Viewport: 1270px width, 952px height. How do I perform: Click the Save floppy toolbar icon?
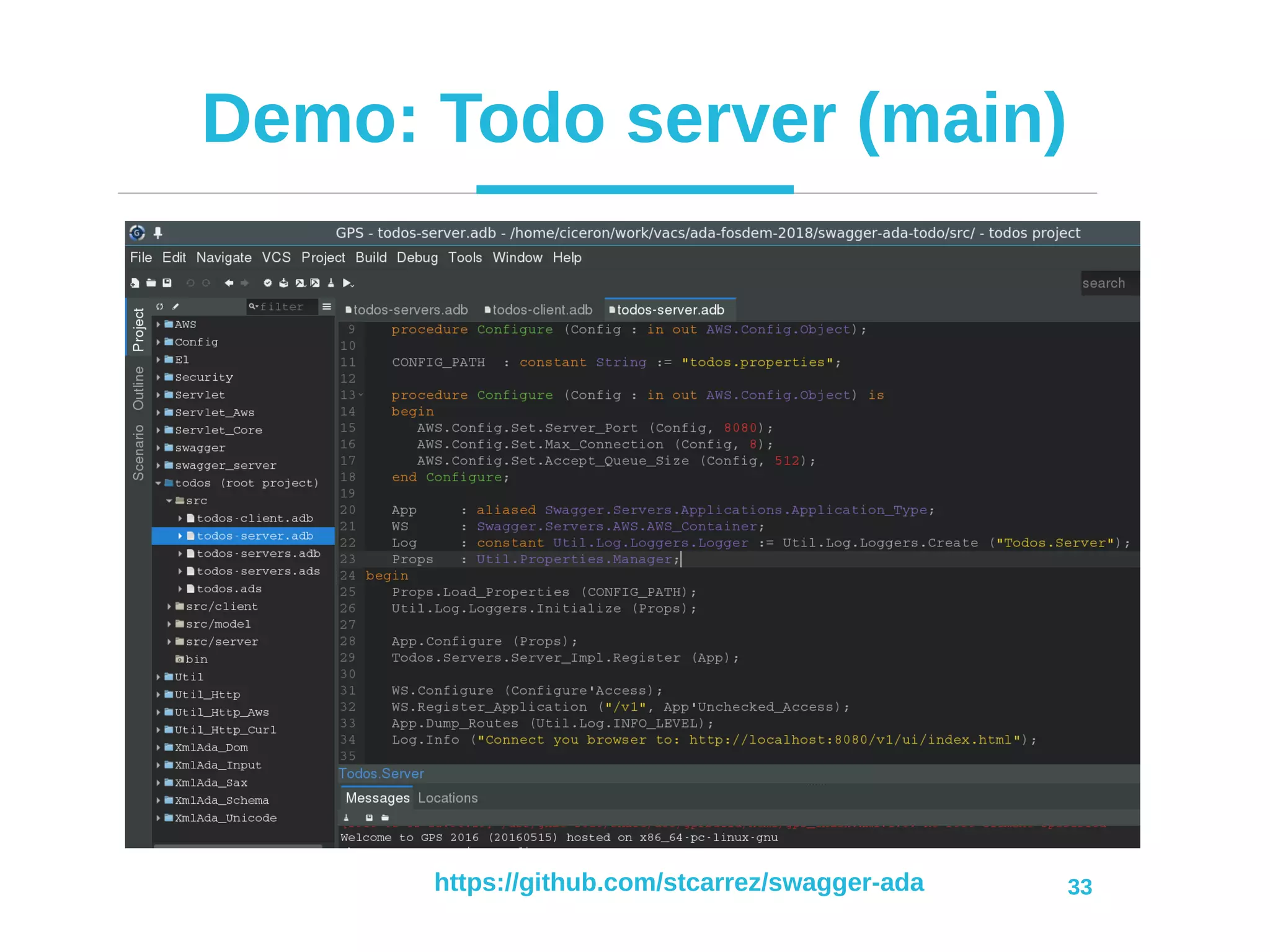coord(167,283)
